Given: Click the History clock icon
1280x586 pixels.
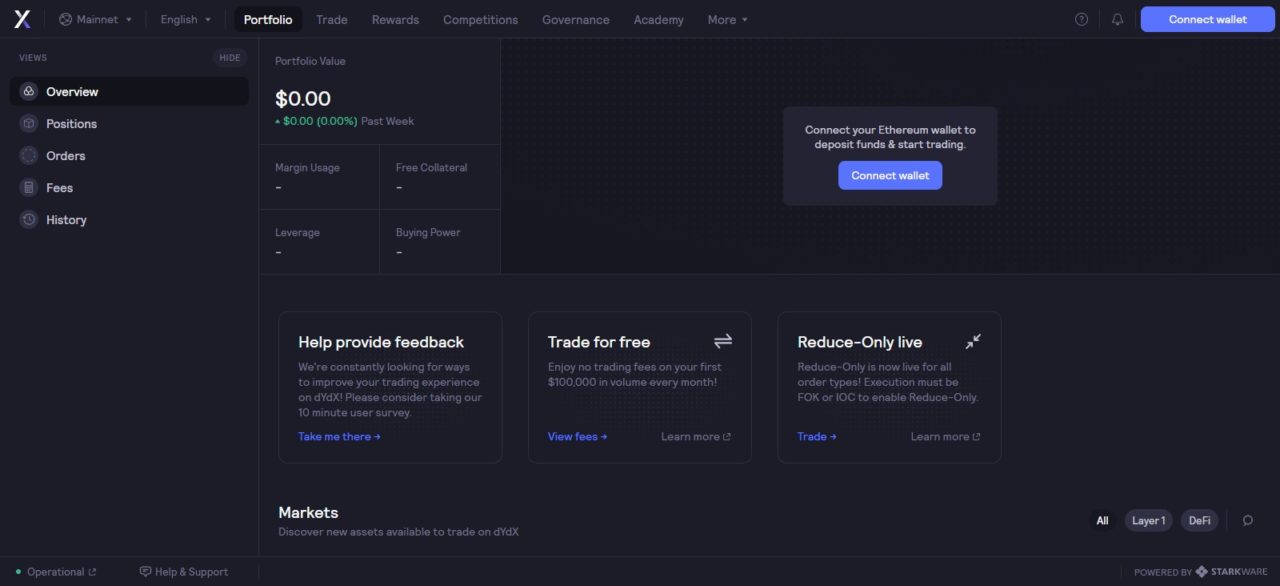Looking at the screenshot, I should click(x=29, y=219).
